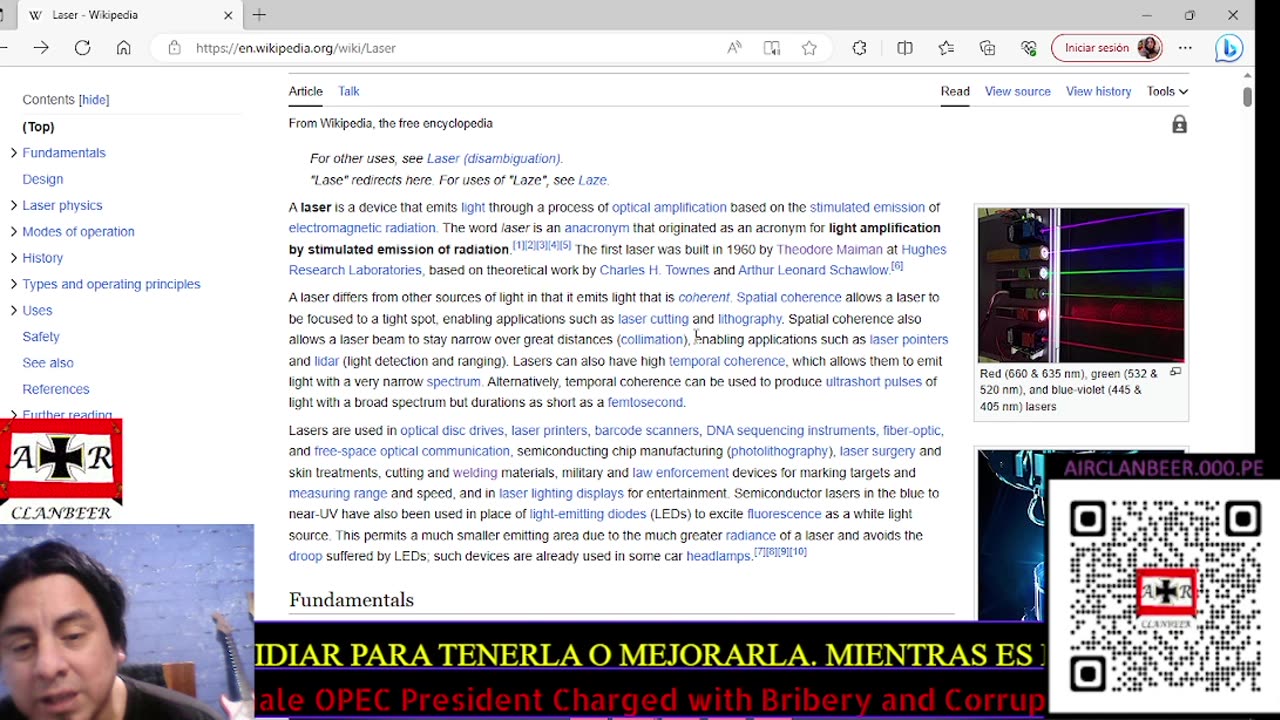The height and width of the screenshot is (720, 1280).
Task: Open the Settings and more menu
Action: click(1185, 48)
